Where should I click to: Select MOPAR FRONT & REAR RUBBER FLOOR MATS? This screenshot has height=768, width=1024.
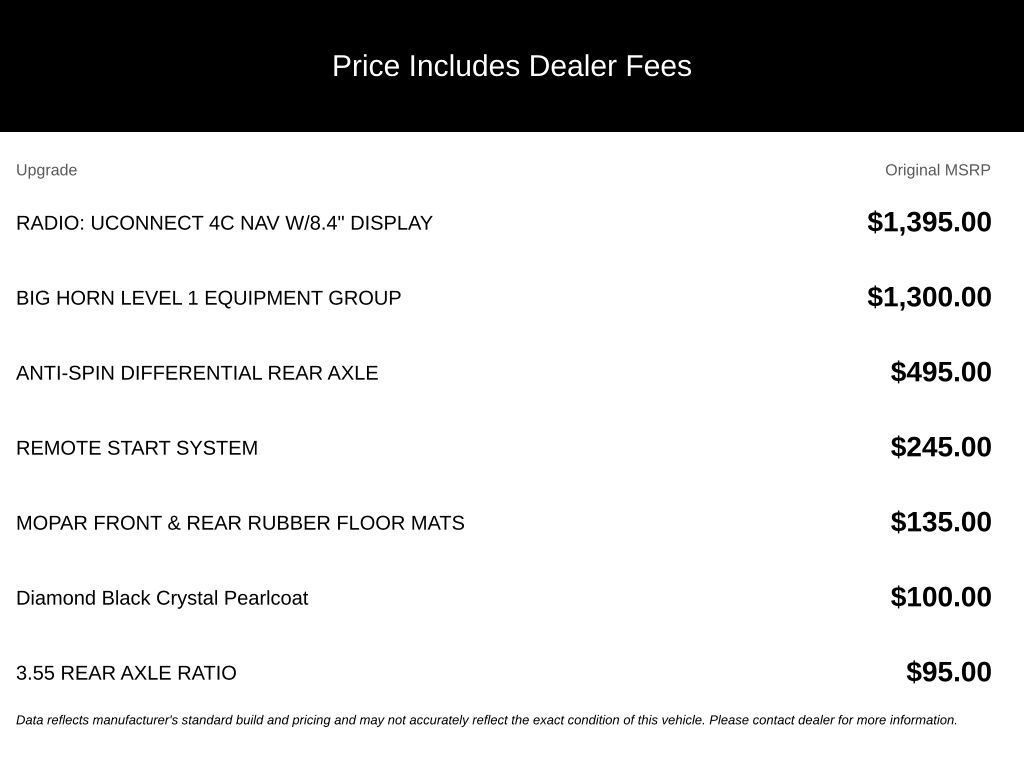(240, 523)
